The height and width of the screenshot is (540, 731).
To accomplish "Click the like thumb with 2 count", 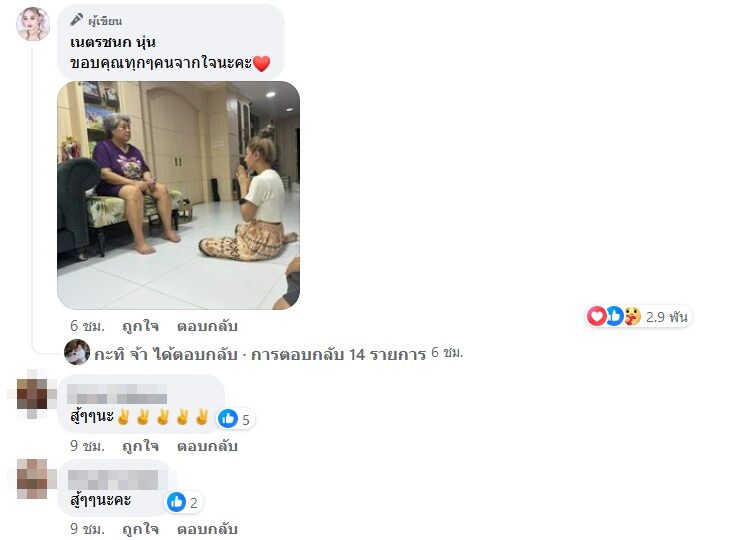I will [176, 502].
